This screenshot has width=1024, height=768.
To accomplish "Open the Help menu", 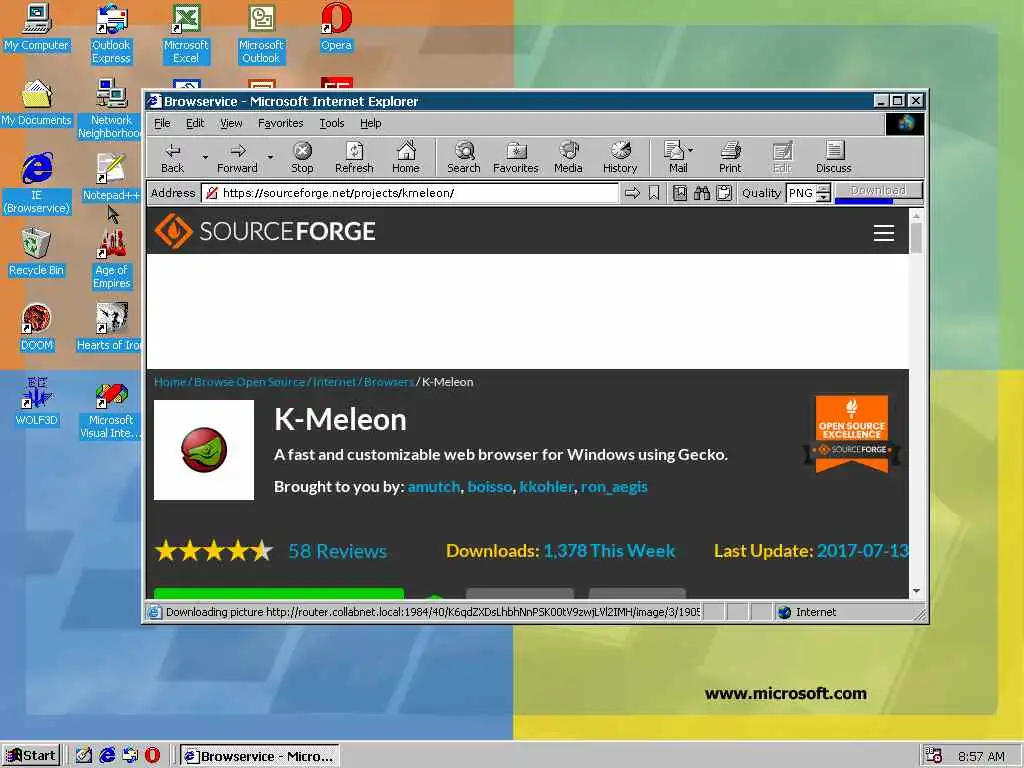I will (370, 123).
